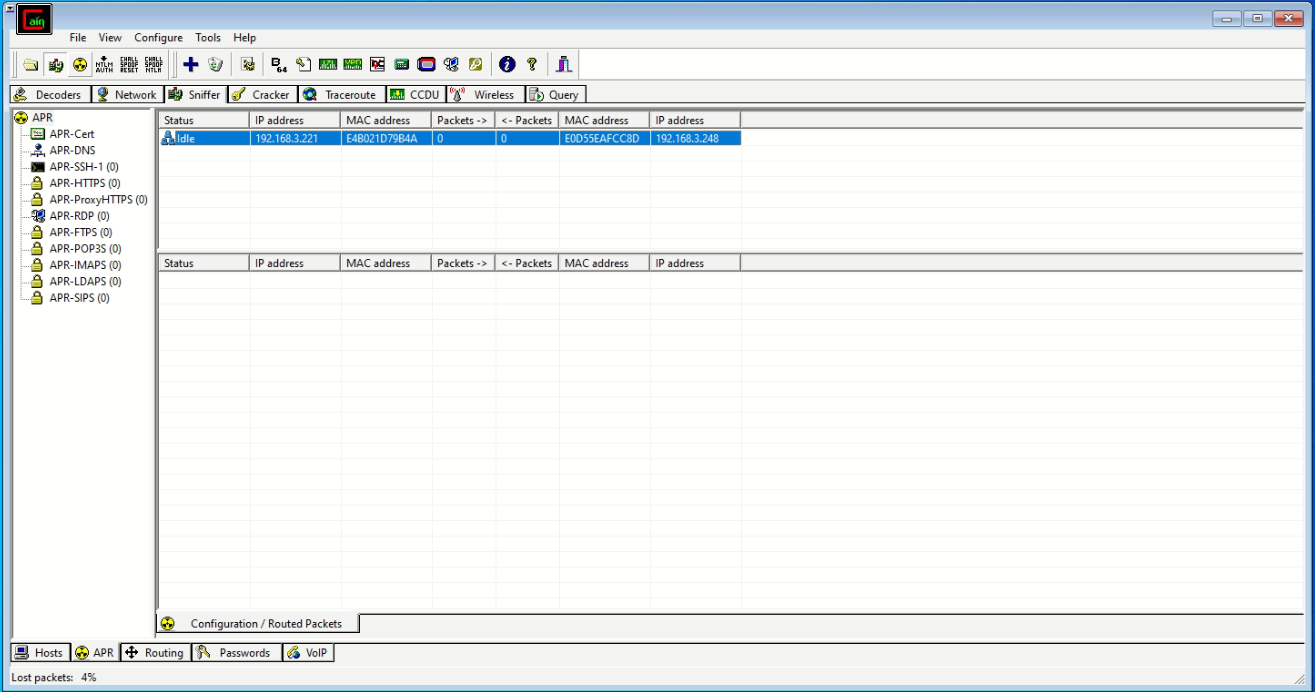Select APR-DNS in the tree
This screenshot has width=1315, height=692.
click(73, 150)
